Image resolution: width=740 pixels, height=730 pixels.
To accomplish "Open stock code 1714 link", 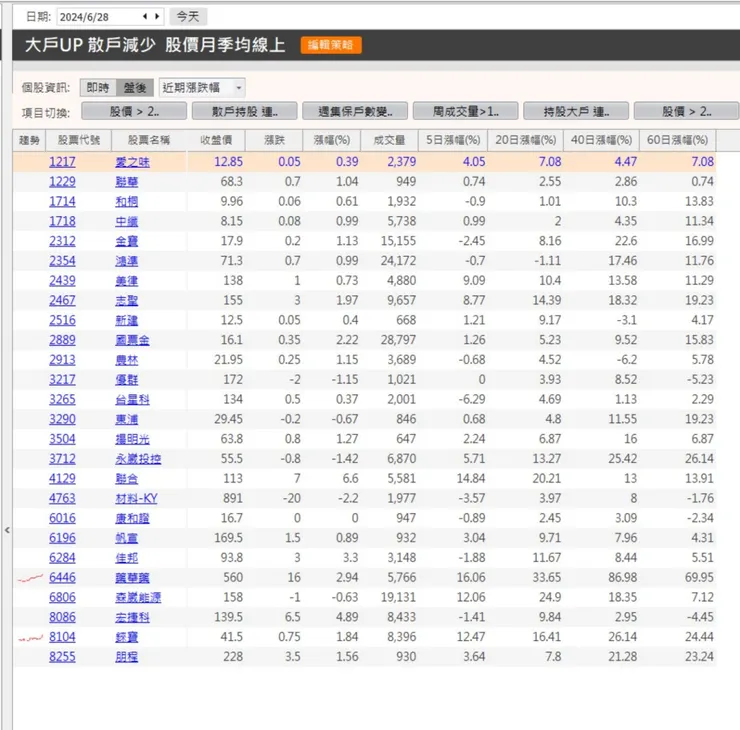I will [x=62, y=201].
